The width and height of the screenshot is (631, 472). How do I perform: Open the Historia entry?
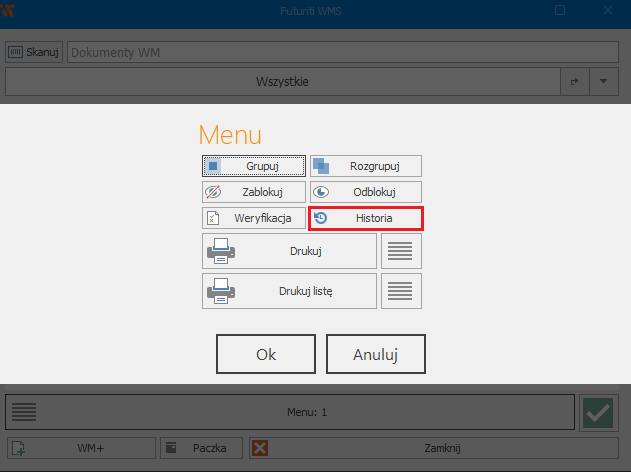pos(366,218)
